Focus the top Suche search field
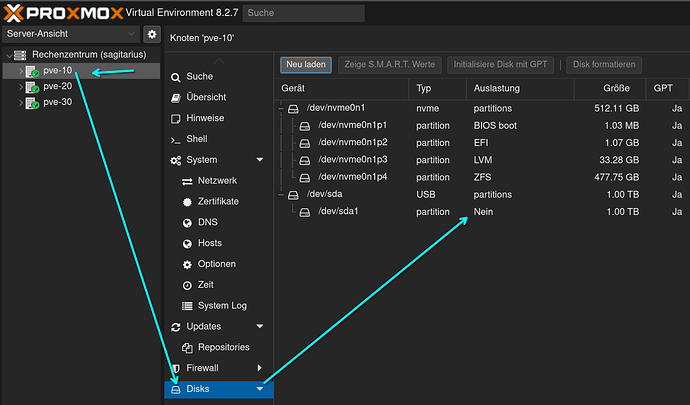Viewport: 690px width, 405px height. [x=304, y=13]
